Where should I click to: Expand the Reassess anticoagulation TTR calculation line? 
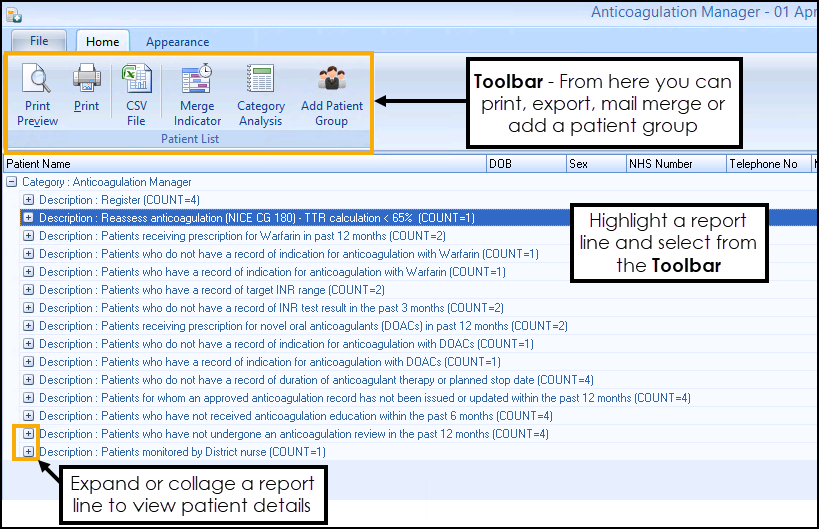28,218
